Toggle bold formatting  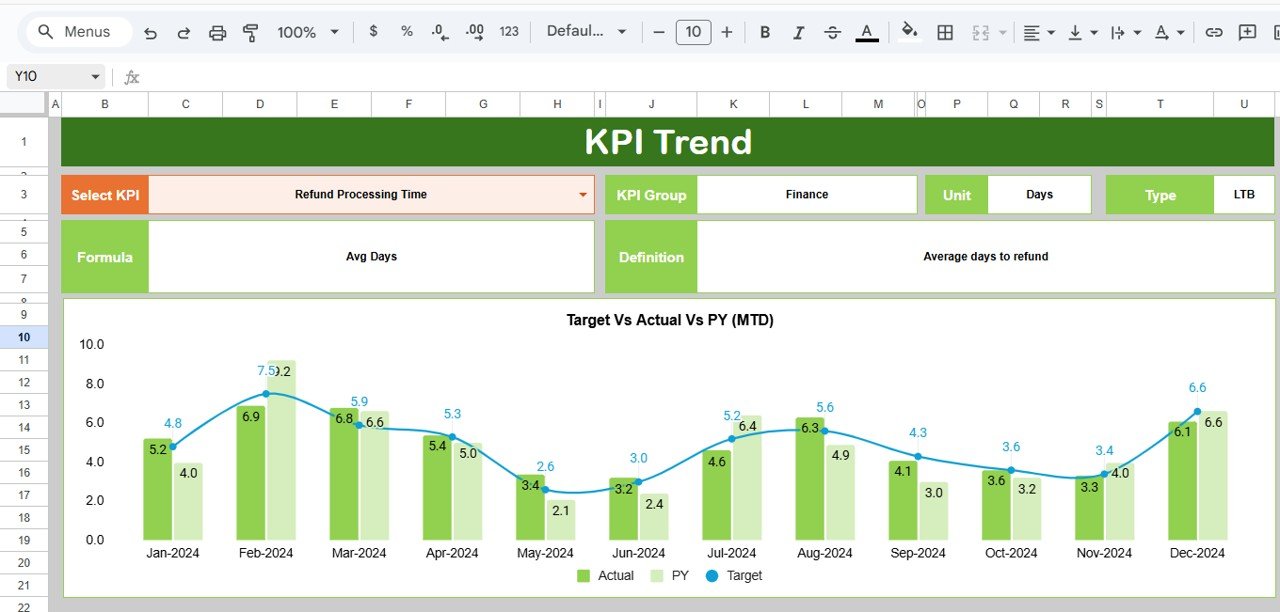pos(764,32)
